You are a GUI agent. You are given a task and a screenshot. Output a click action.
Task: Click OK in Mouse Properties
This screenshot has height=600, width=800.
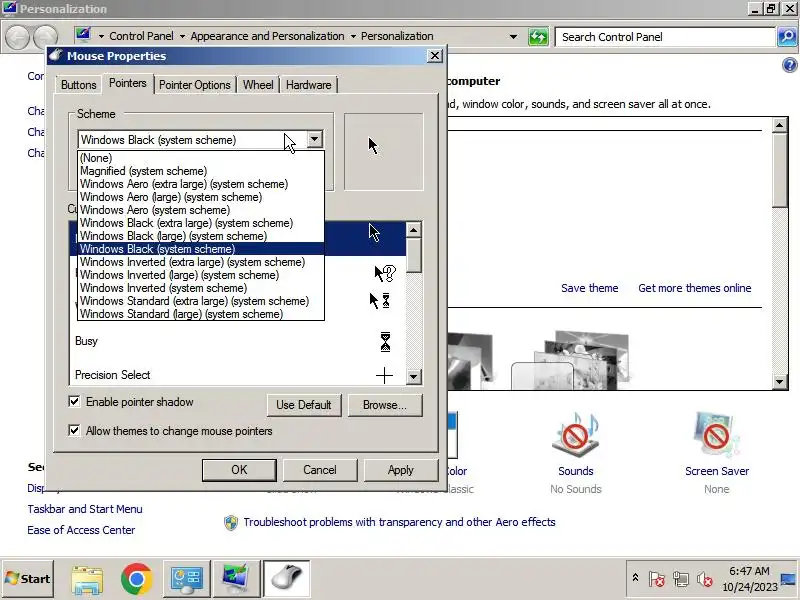pyautogui.click(x=239, y=469)
